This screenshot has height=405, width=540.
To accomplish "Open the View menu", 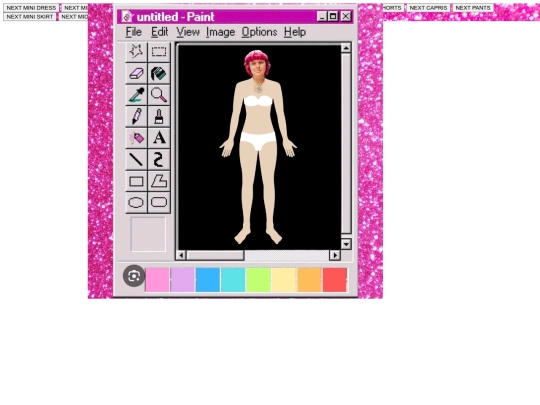I will (188, 32).
